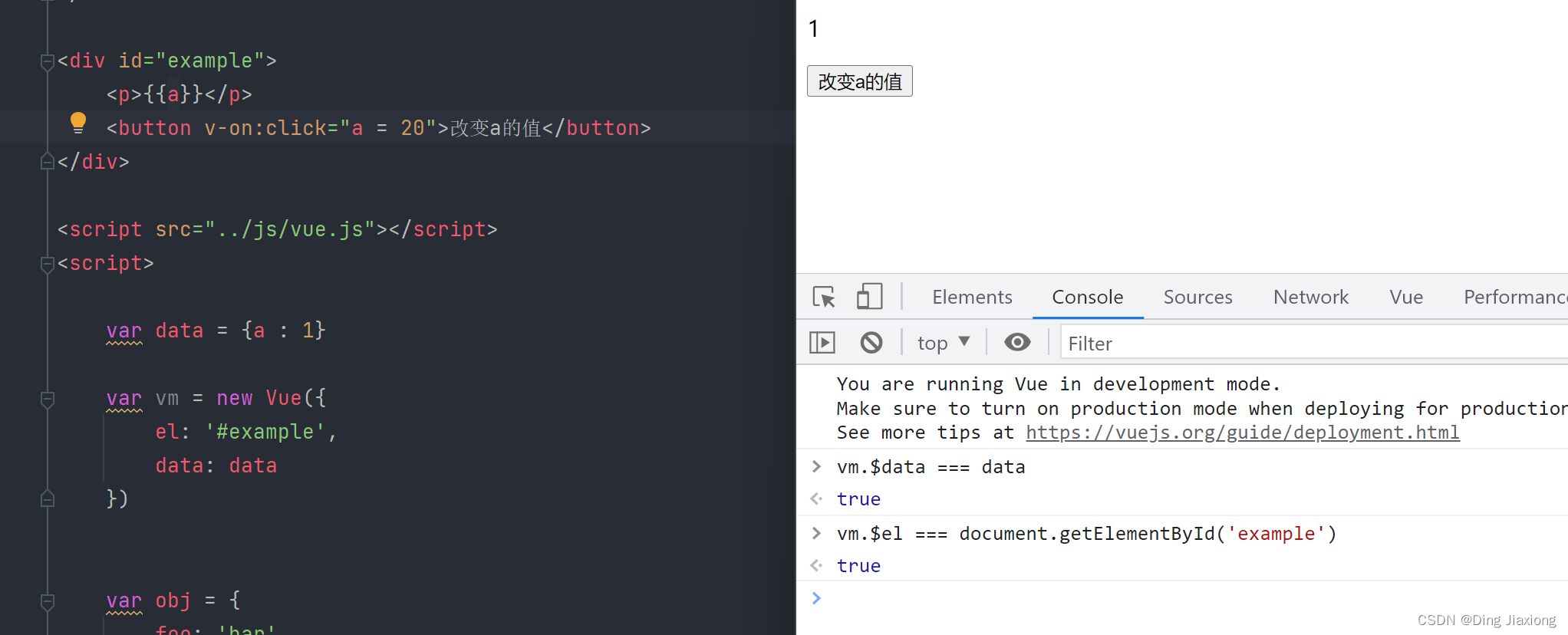Click the live expression eye icon
1568x635 pixels.
(1017, 342)
